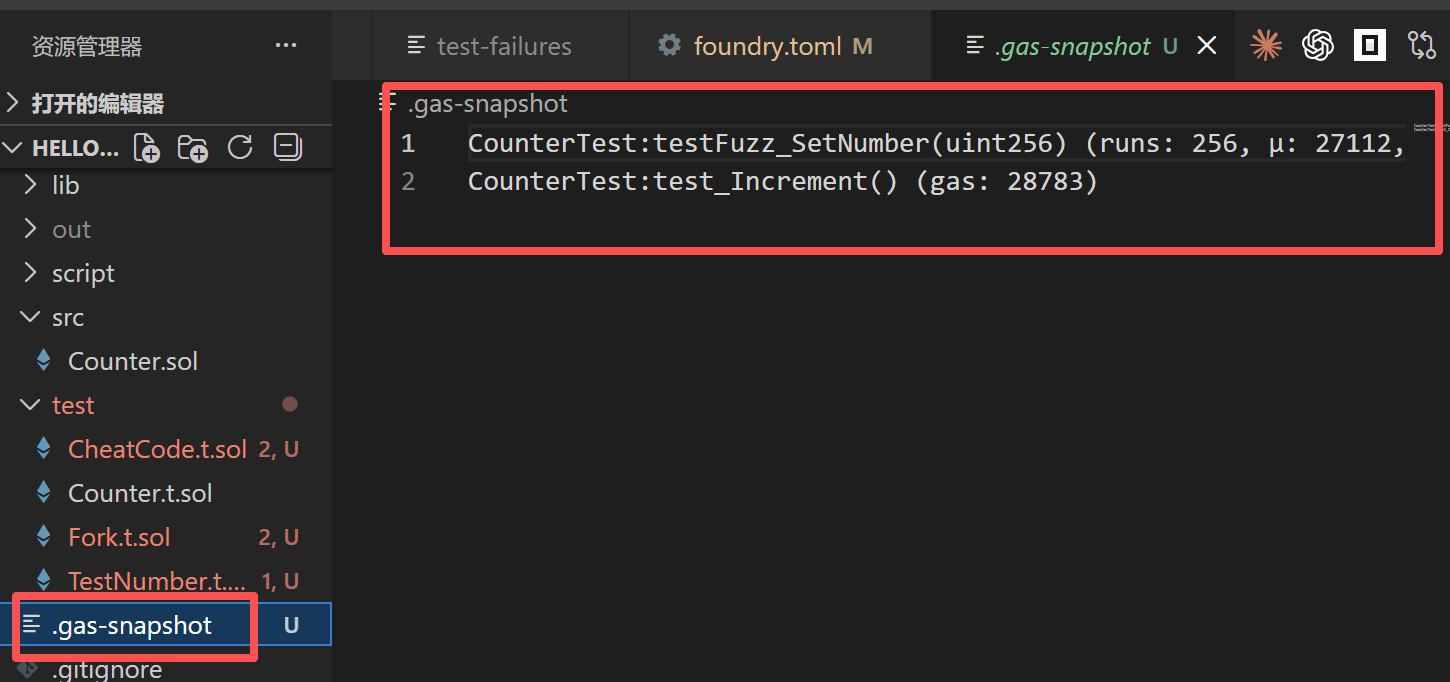This screenshot has width=1450, height=682.
Task: Click the source control compare changes icon
Action: (1421, 45)
